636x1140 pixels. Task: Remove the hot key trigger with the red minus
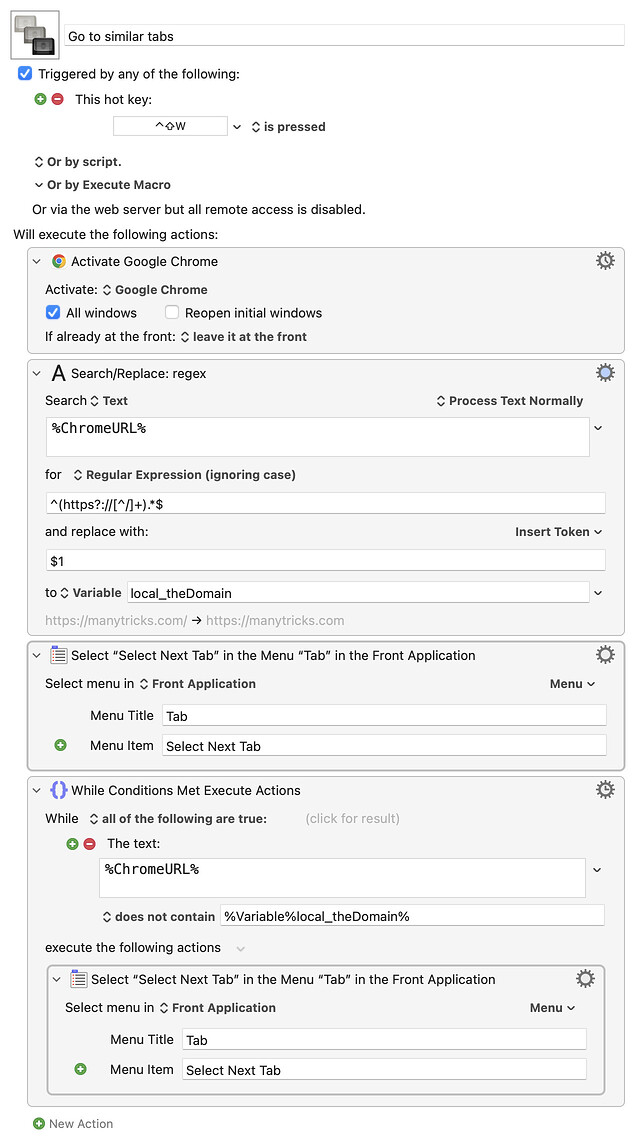(56, 100)
